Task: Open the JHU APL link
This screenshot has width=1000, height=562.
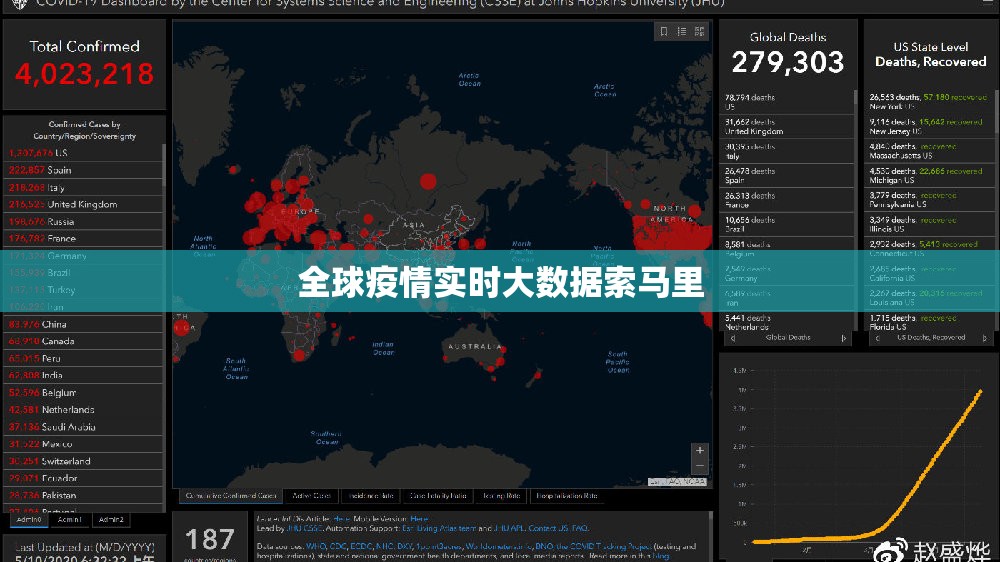Action: (509, 528)
